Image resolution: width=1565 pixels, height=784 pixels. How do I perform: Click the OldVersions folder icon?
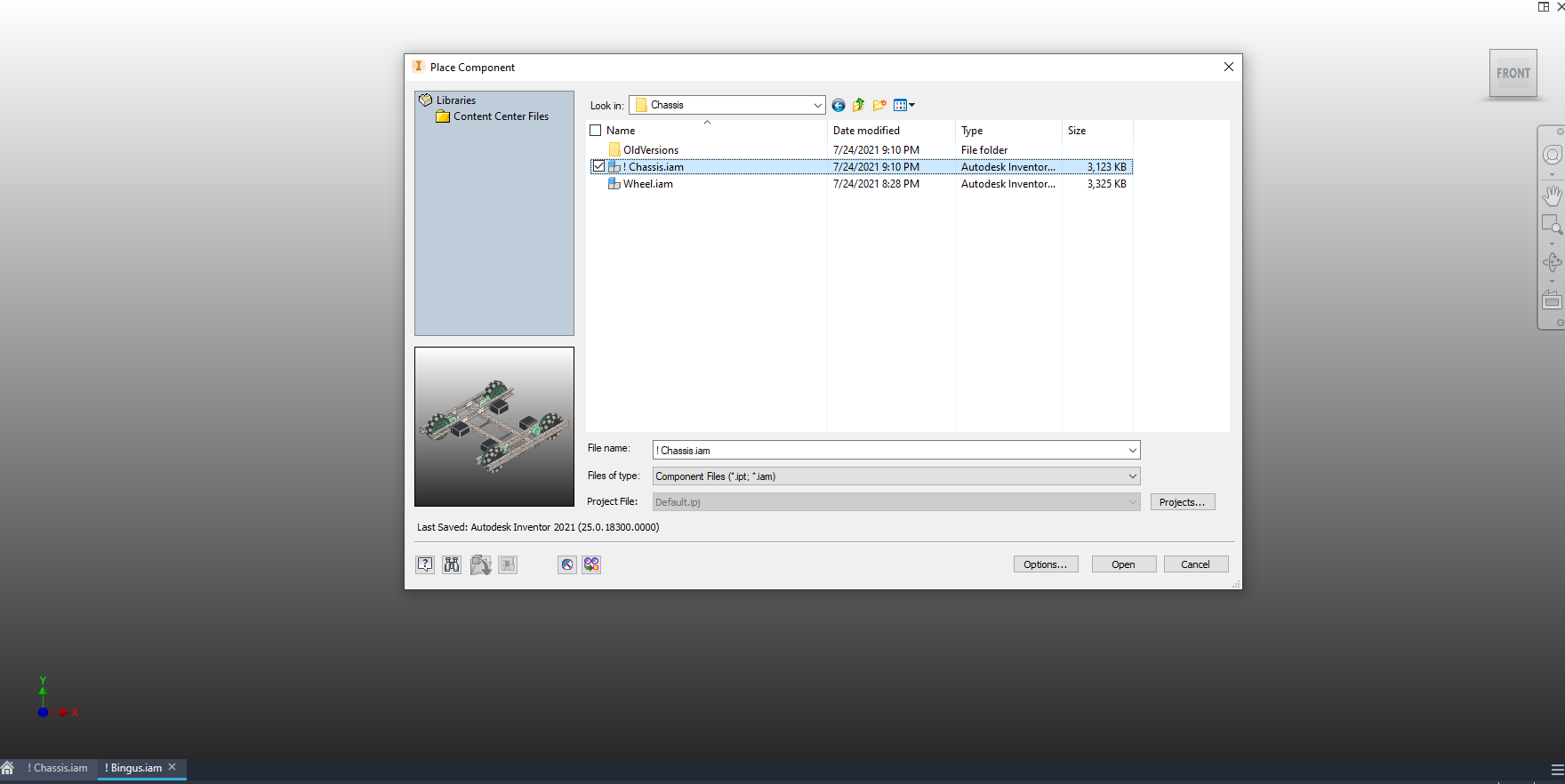tap(614, 149)
